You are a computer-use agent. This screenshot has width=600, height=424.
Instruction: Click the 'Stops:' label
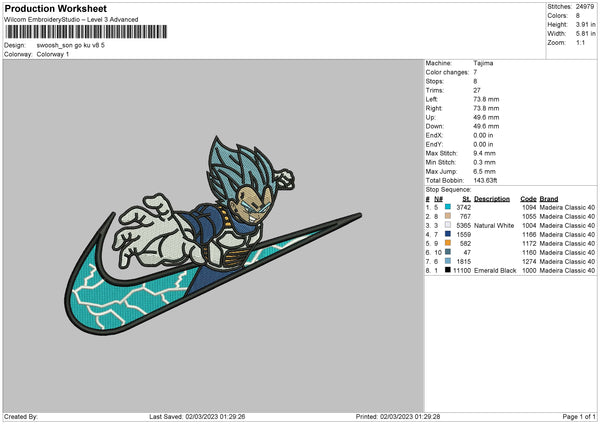tap(435, 81)
